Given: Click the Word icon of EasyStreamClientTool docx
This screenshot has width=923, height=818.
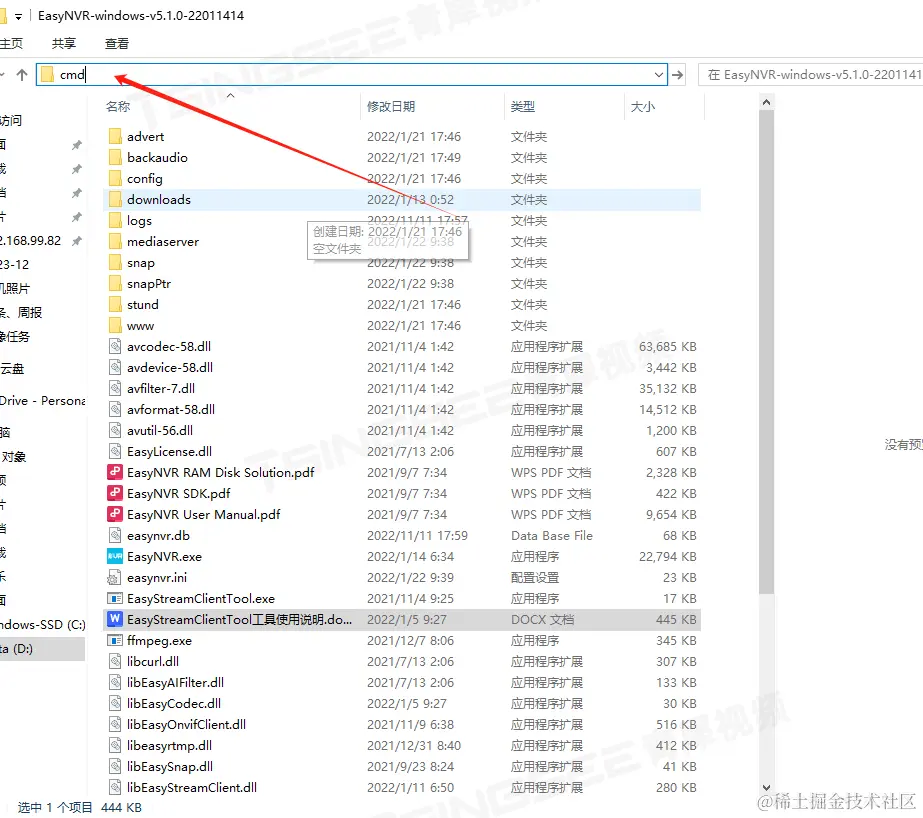Looking at the screenshot, I should [x=115, y=619].
